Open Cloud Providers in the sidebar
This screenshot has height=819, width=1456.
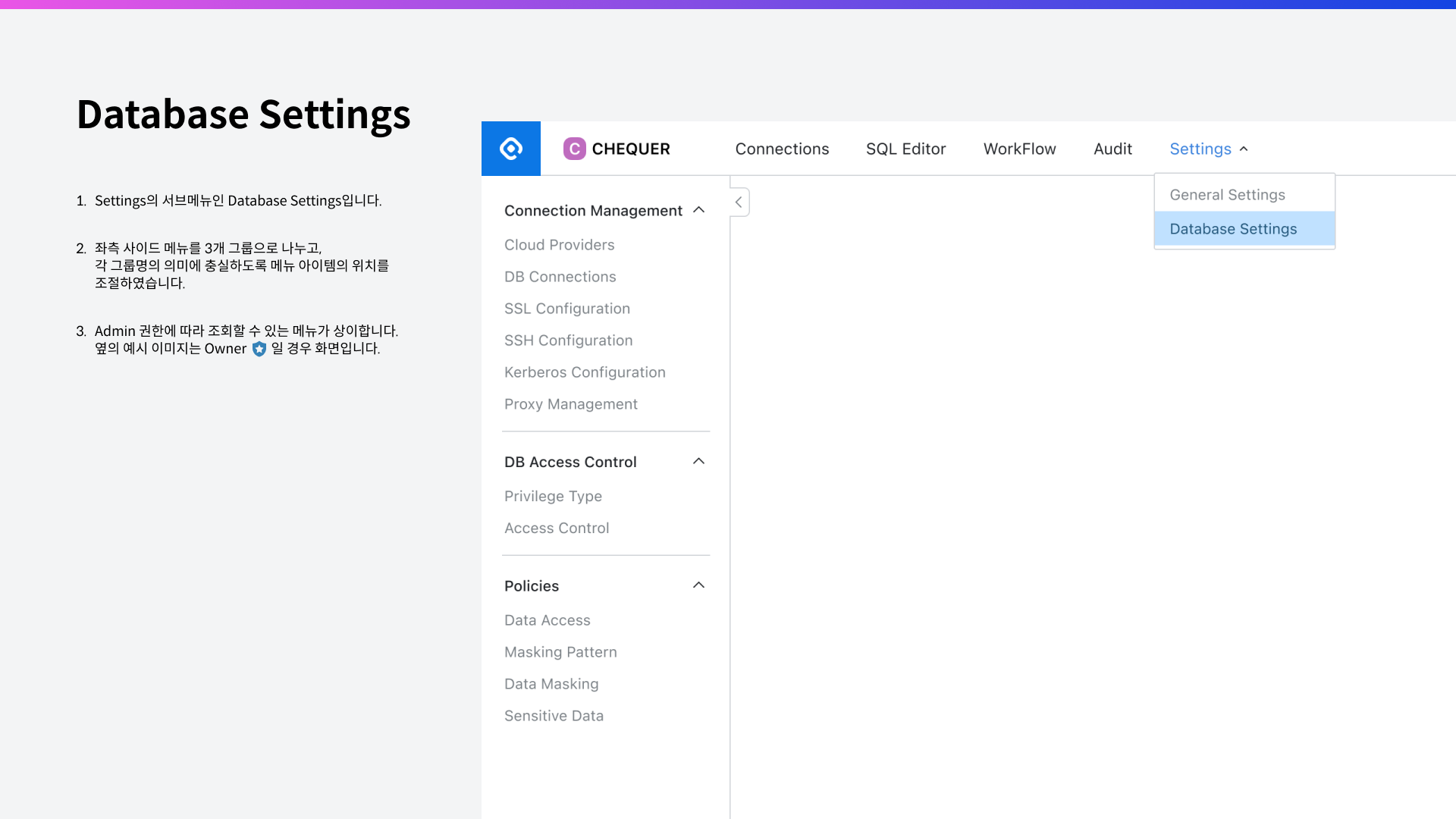(x=559, y=245)
